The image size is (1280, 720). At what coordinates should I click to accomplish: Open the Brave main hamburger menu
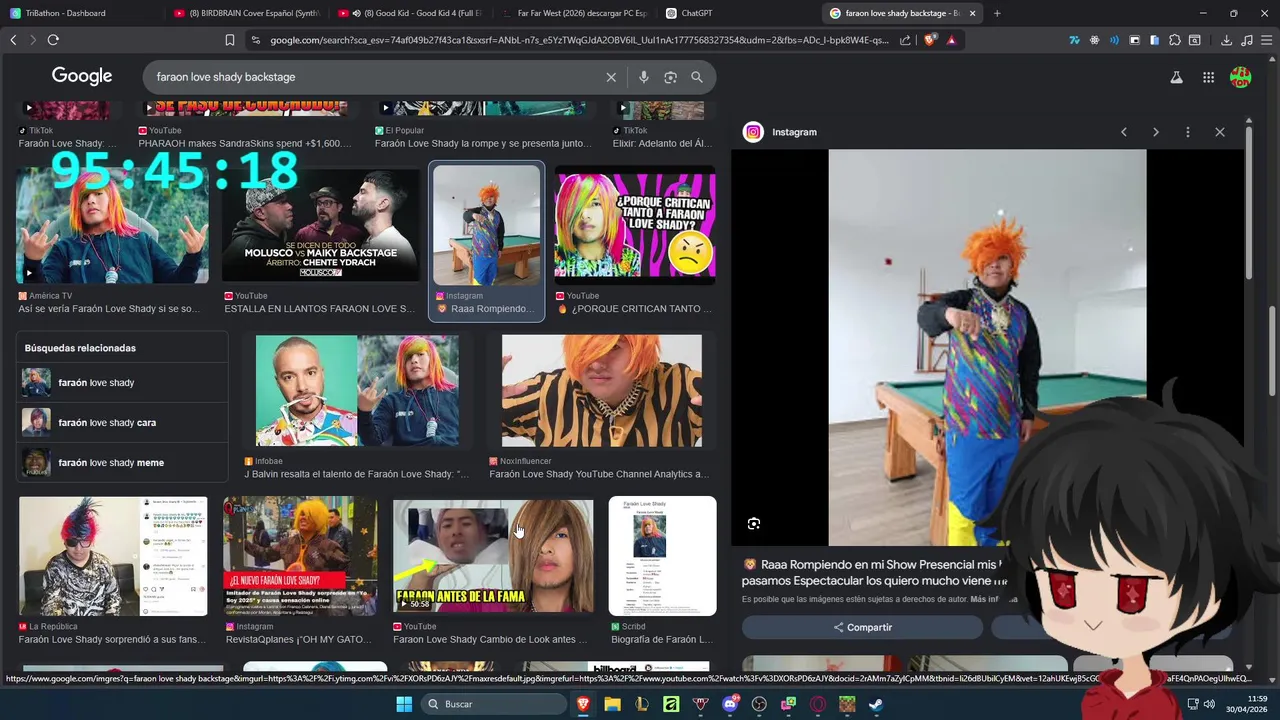[1266, 40]
